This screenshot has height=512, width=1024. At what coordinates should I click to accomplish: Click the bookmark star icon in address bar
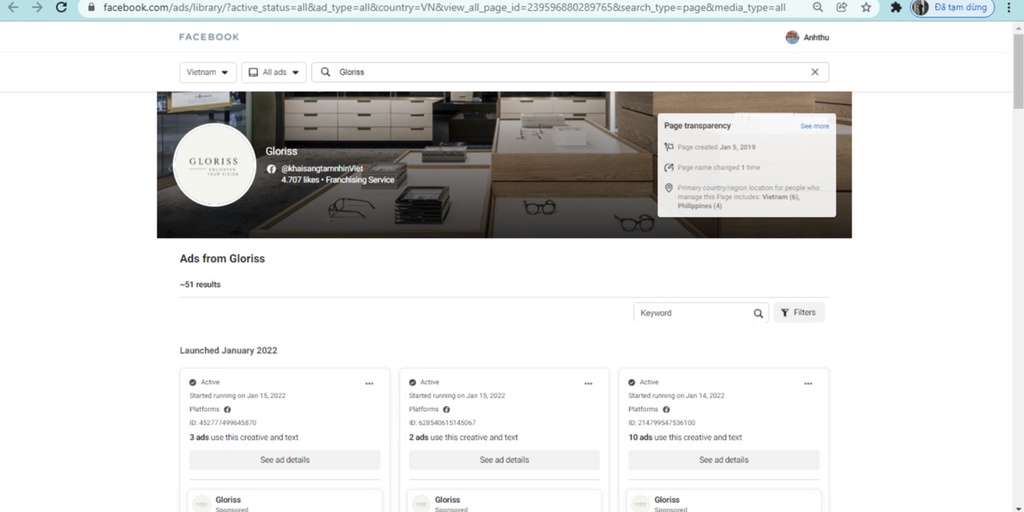(866, 7)
